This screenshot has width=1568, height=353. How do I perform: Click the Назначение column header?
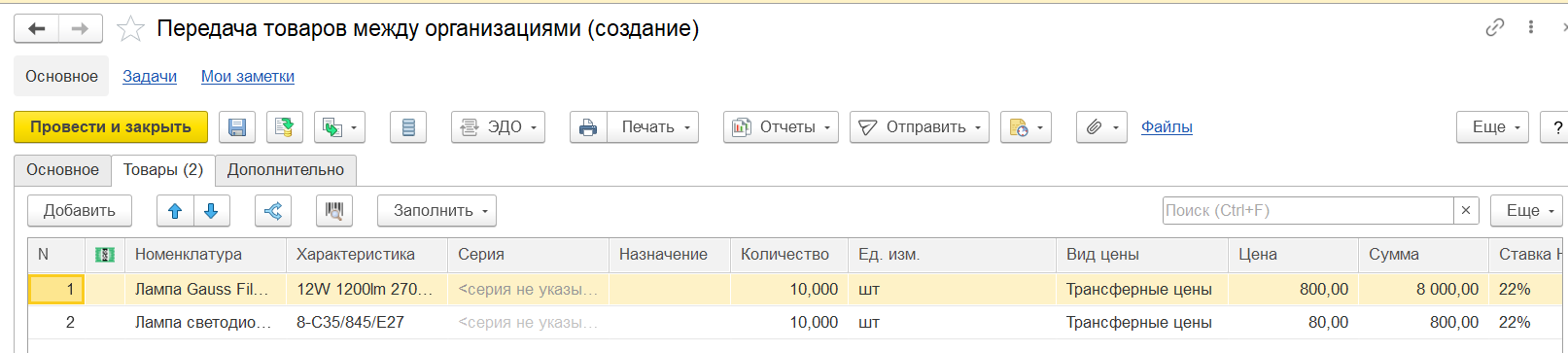tap(670, 255)
